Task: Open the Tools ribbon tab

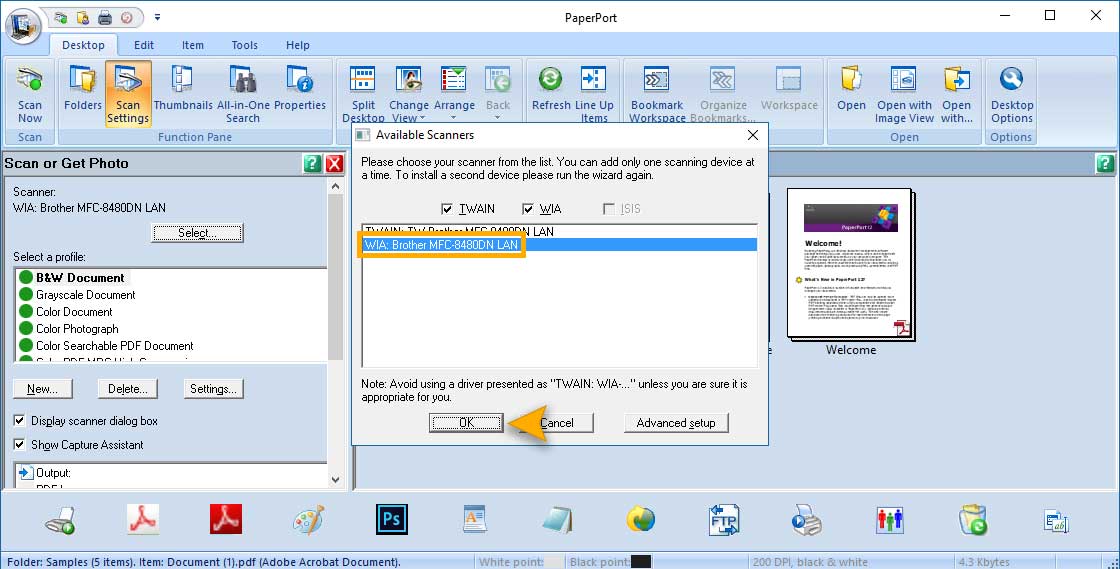Action: click(x=244, y=45)
